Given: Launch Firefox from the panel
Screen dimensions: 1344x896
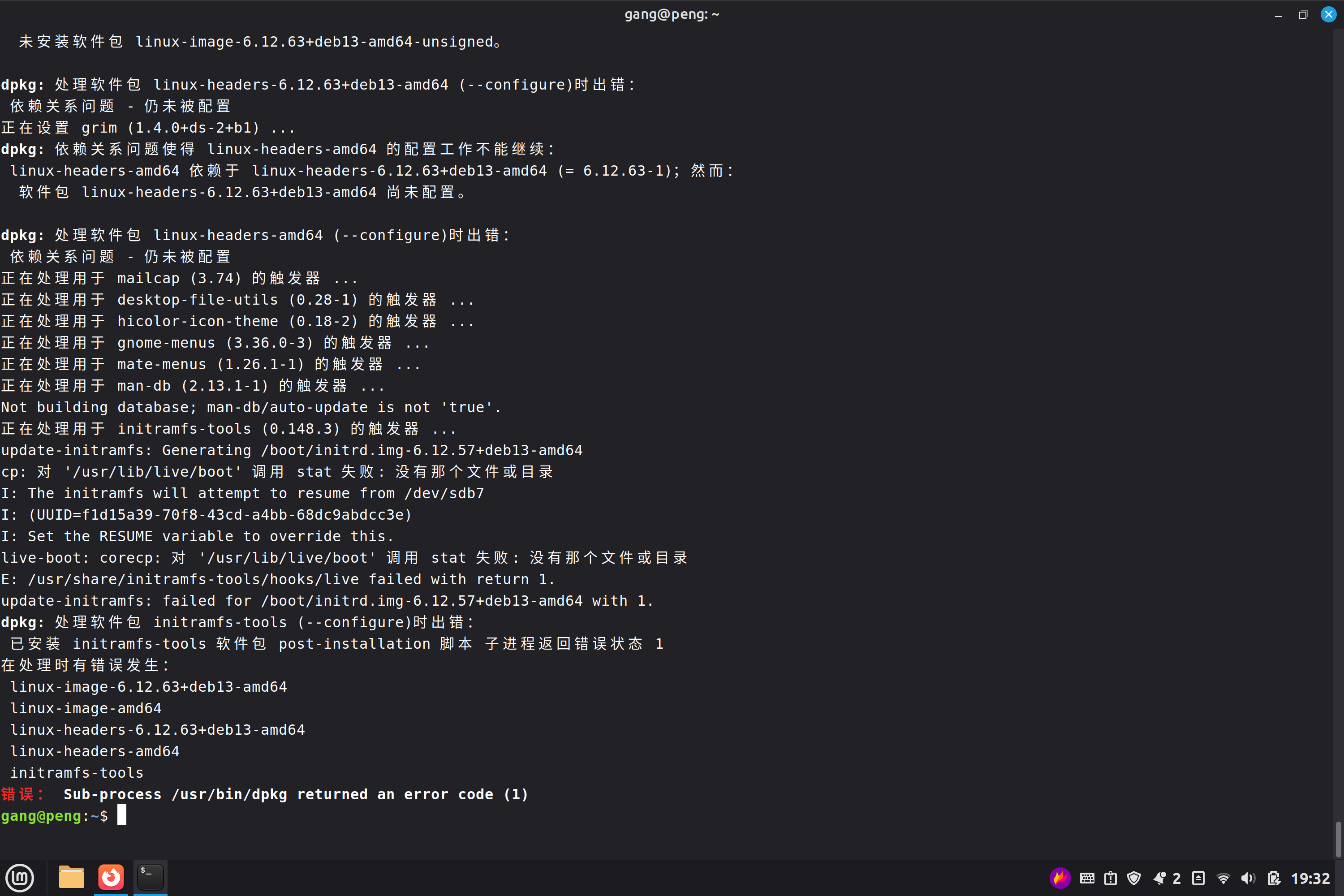Looking at the screenshot, I should coord(111,878).
